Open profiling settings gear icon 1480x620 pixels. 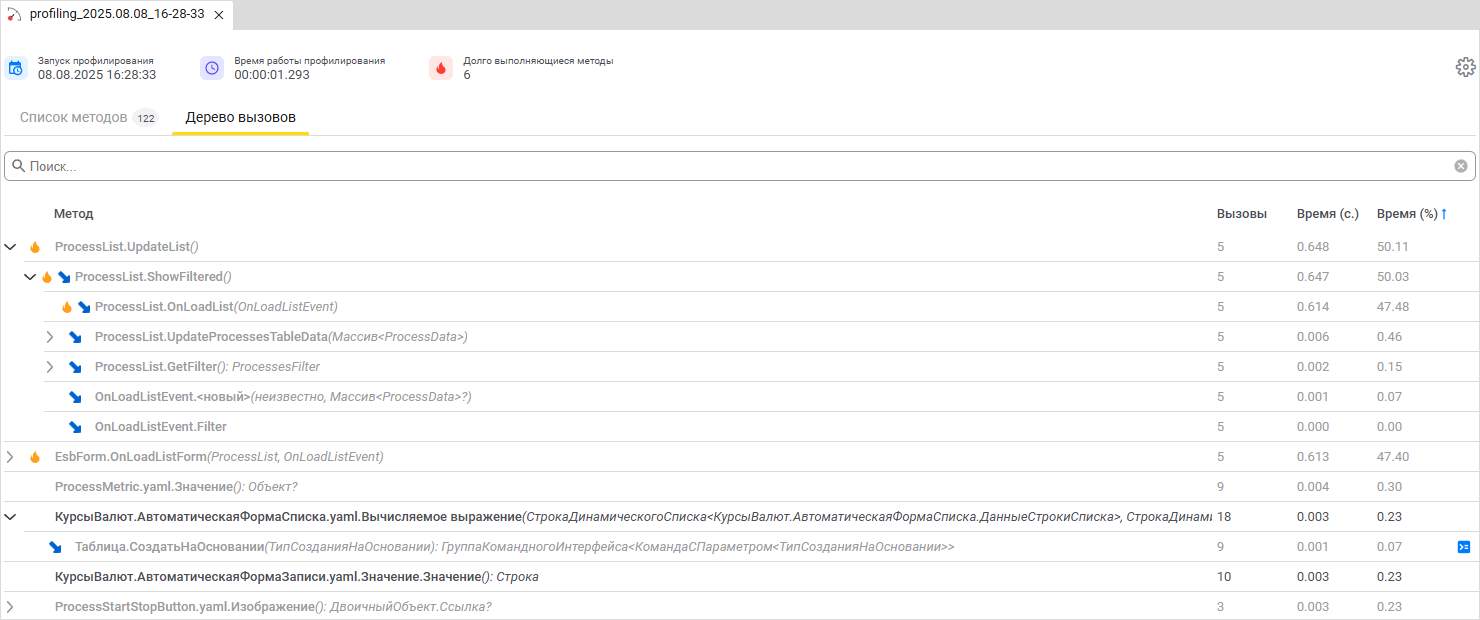pyautogui.click(x=1465, y=67)
